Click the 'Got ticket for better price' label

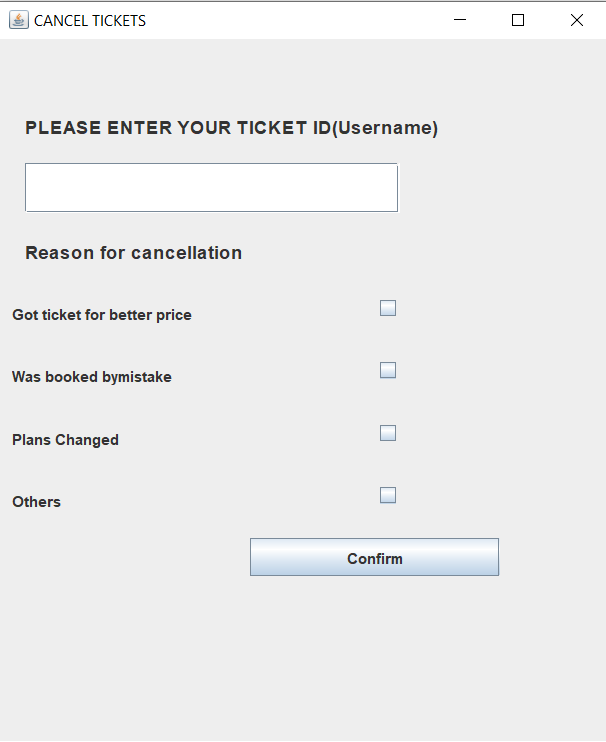click(101, 315)
